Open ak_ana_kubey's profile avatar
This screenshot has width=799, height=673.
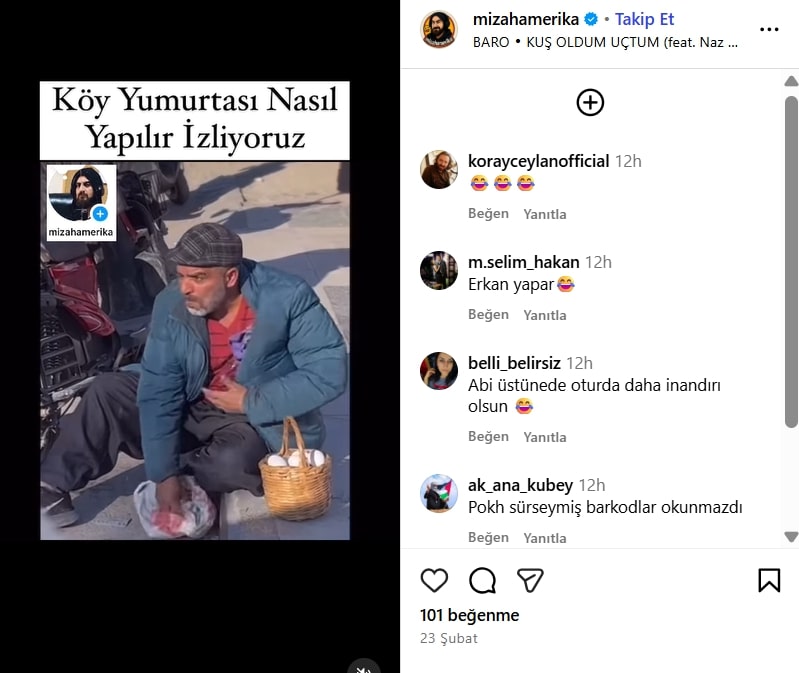(x=439, y=493)
